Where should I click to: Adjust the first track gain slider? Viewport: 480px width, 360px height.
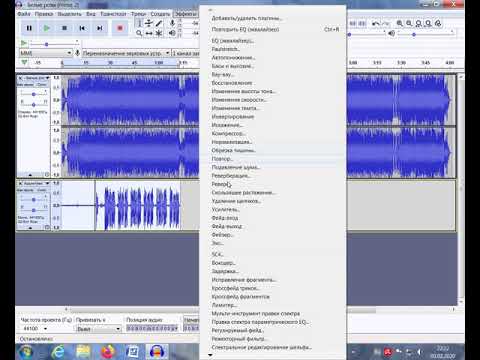coord(33,94)
